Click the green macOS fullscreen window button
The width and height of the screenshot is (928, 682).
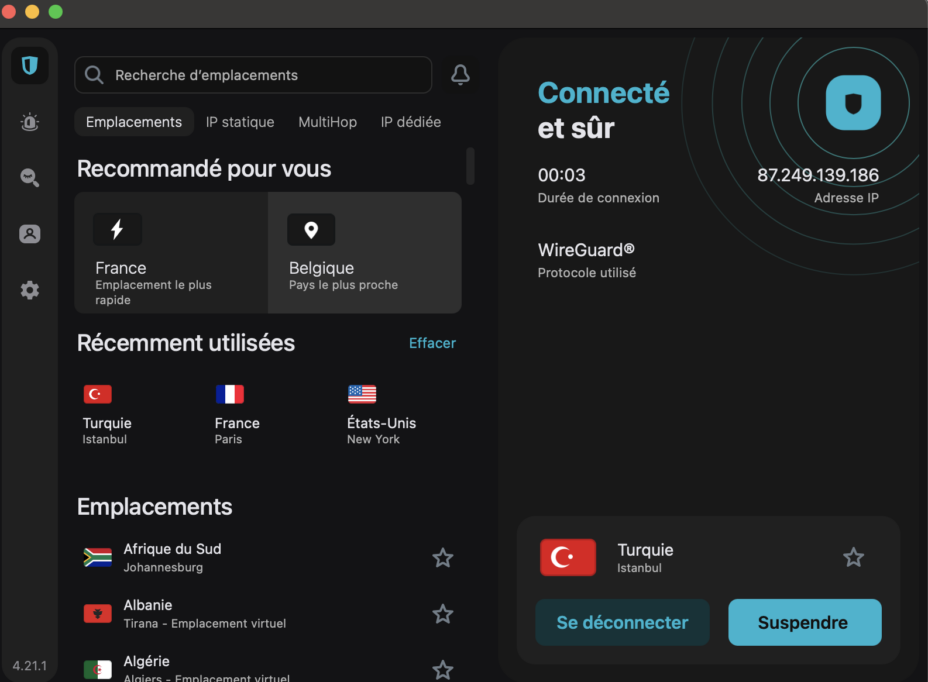pos(56,12)
